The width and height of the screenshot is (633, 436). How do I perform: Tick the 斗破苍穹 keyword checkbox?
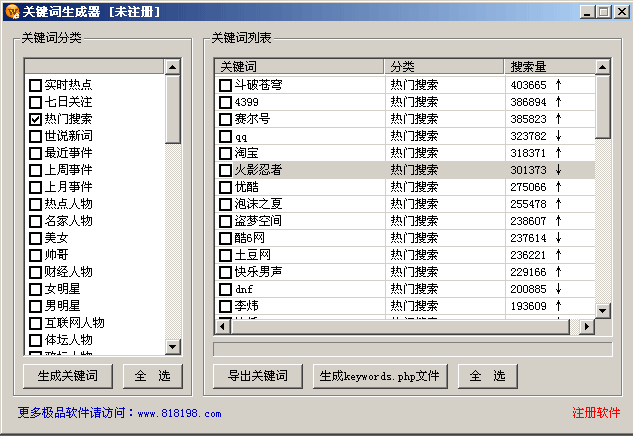[x=225, y=85]
